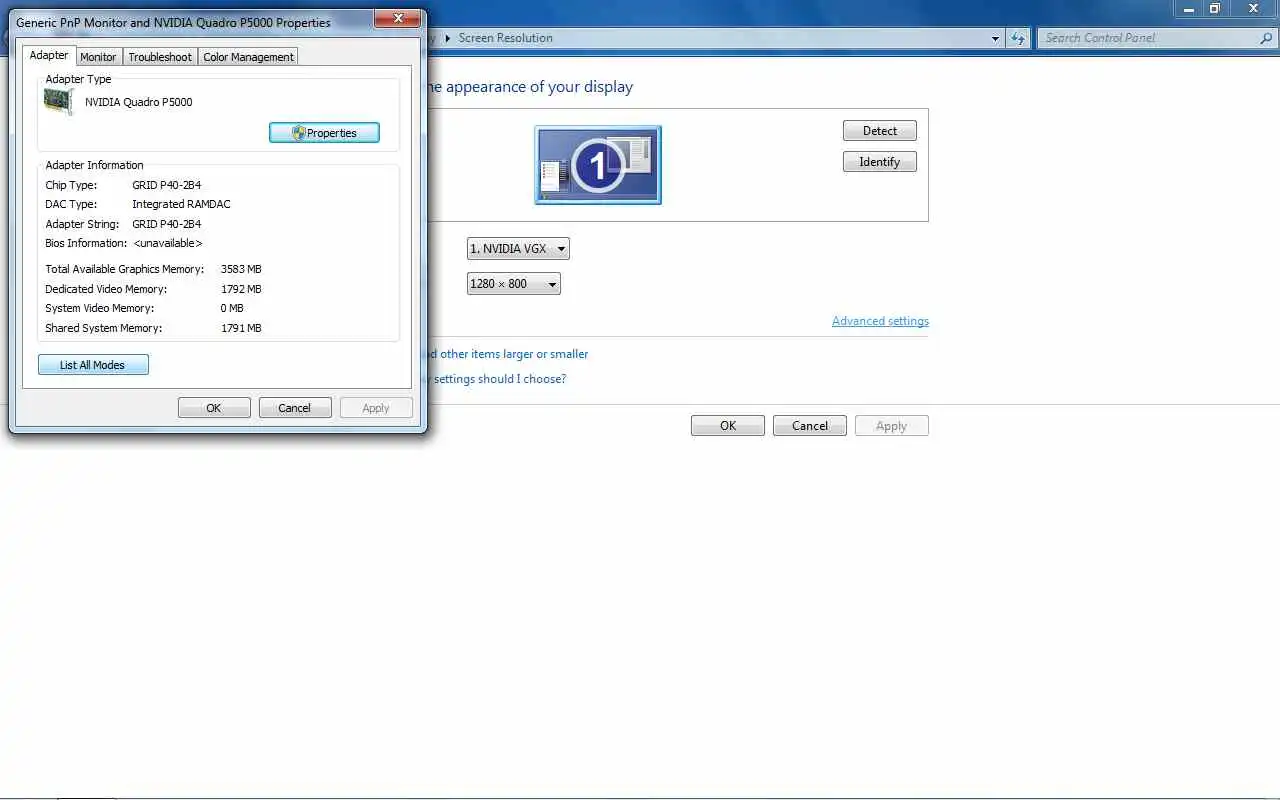Click the refresh icon beside the address bar

(x=1018, y=38)
